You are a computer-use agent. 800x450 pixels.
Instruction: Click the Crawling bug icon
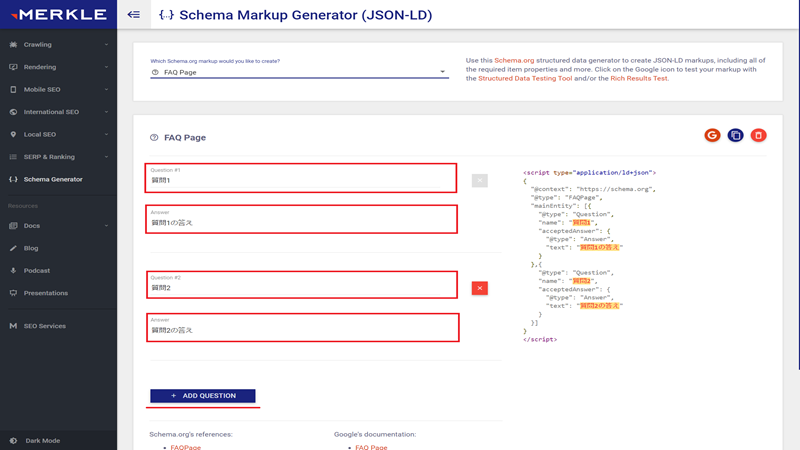[x=13, y=44]
